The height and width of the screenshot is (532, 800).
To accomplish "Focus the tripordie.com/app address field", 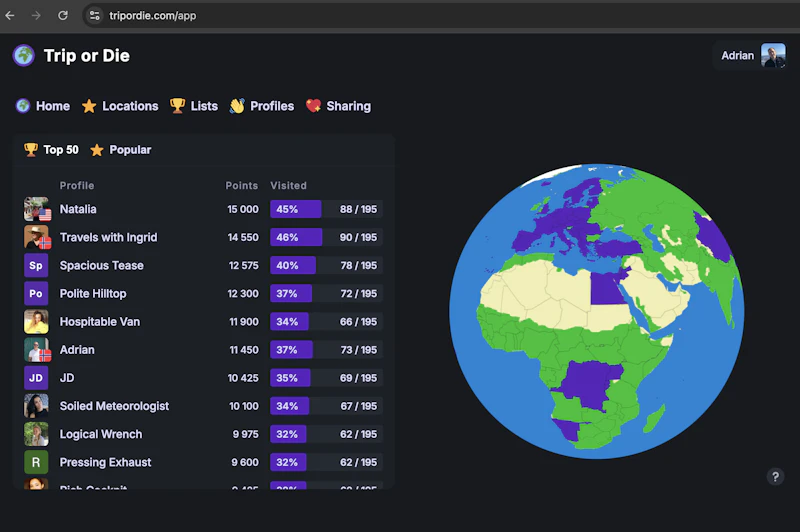I will (153, 15).
